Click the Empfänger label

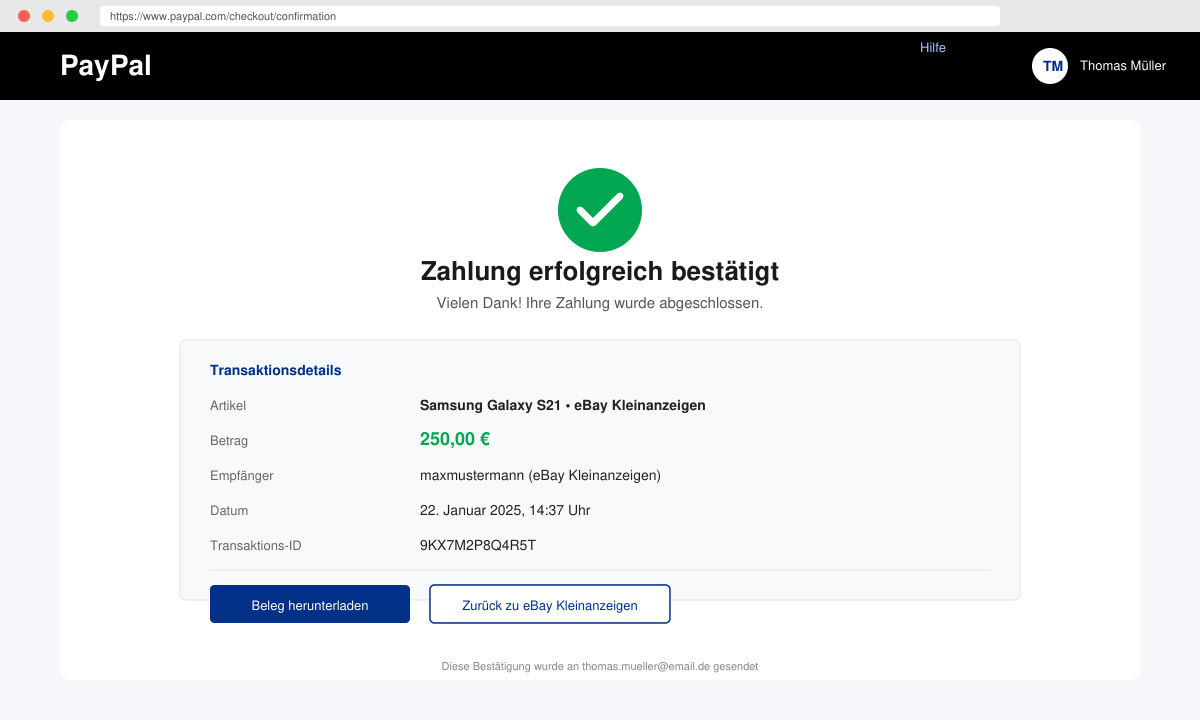click(242, 476)
